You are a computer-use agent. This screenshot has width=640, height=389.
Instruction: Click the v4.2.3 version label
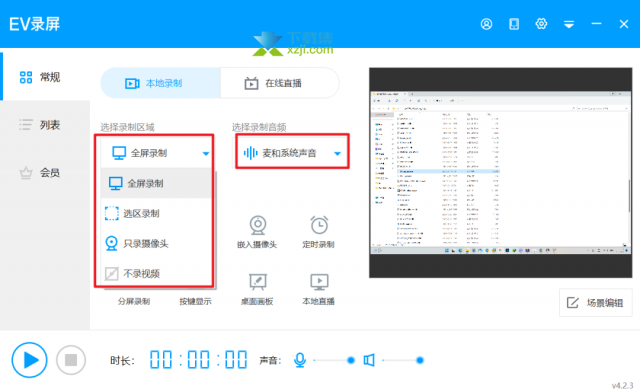tap(622, 385)
